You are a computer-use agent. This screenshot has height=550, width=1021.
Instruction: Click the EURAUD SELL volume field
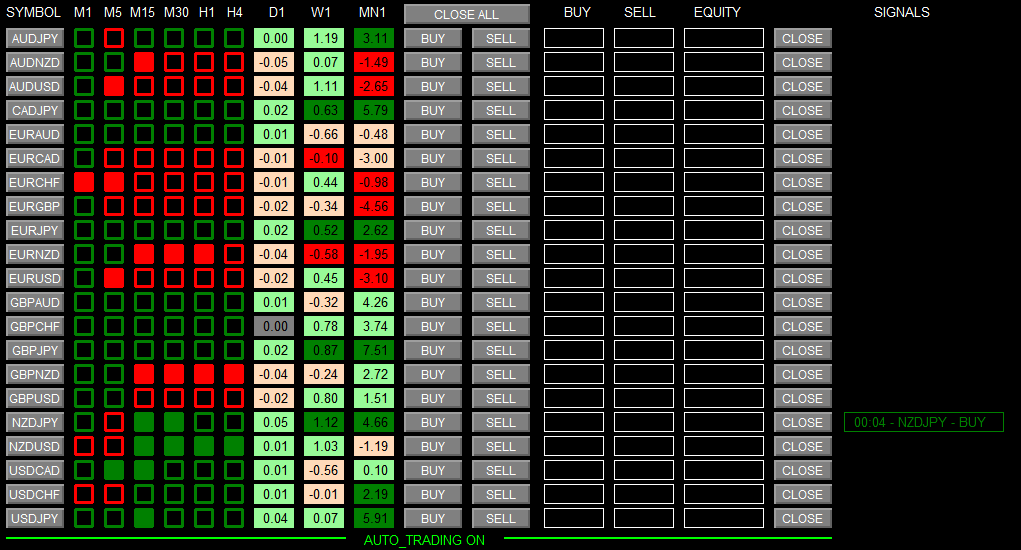[x=644, y=135]
